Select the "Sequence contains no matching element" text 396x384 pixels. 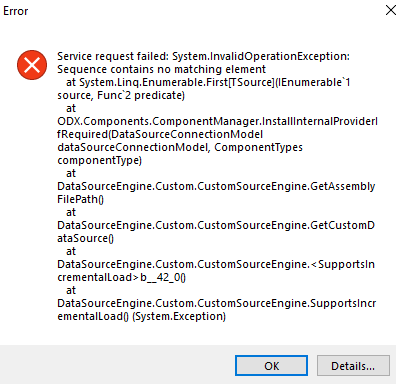pyautogui.click(x=161, y=69)
